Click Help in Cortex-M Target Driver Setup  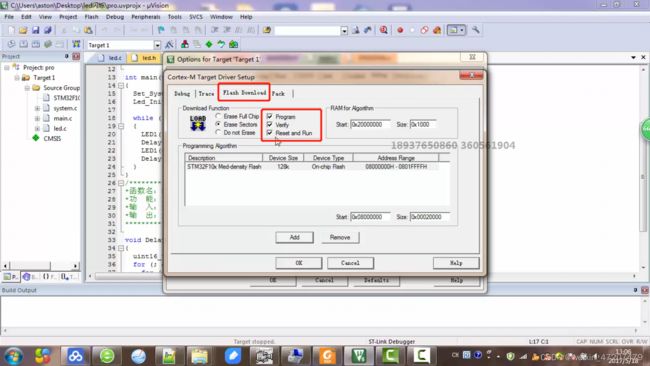(456, 263)
